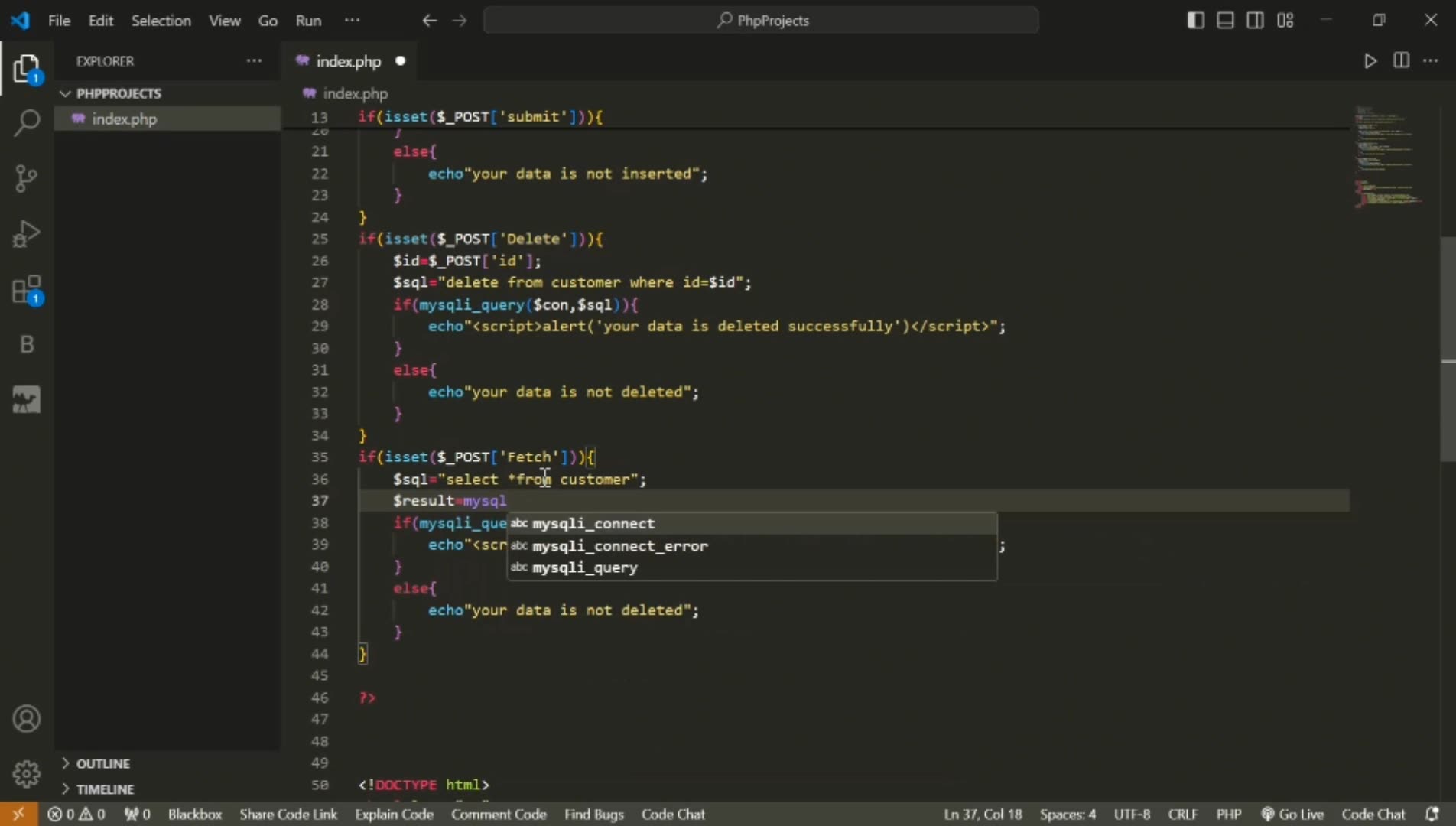Select the Source Control icon
The height and width of the screenshot is (826, 1456).
(26, 177)
